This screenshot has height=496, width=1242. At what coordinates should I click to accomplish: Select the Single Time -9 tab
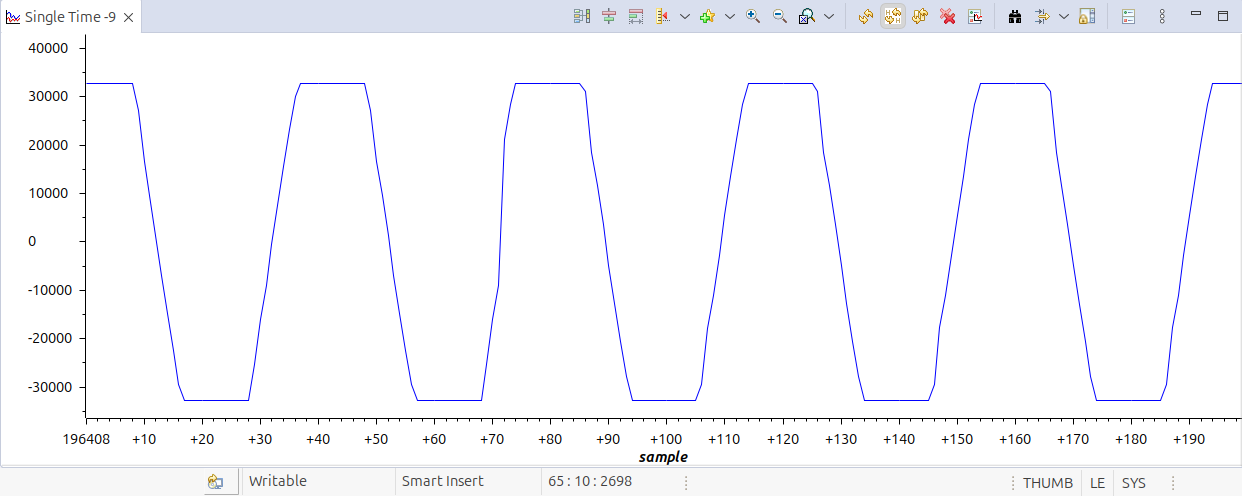(x=70, y=17)
